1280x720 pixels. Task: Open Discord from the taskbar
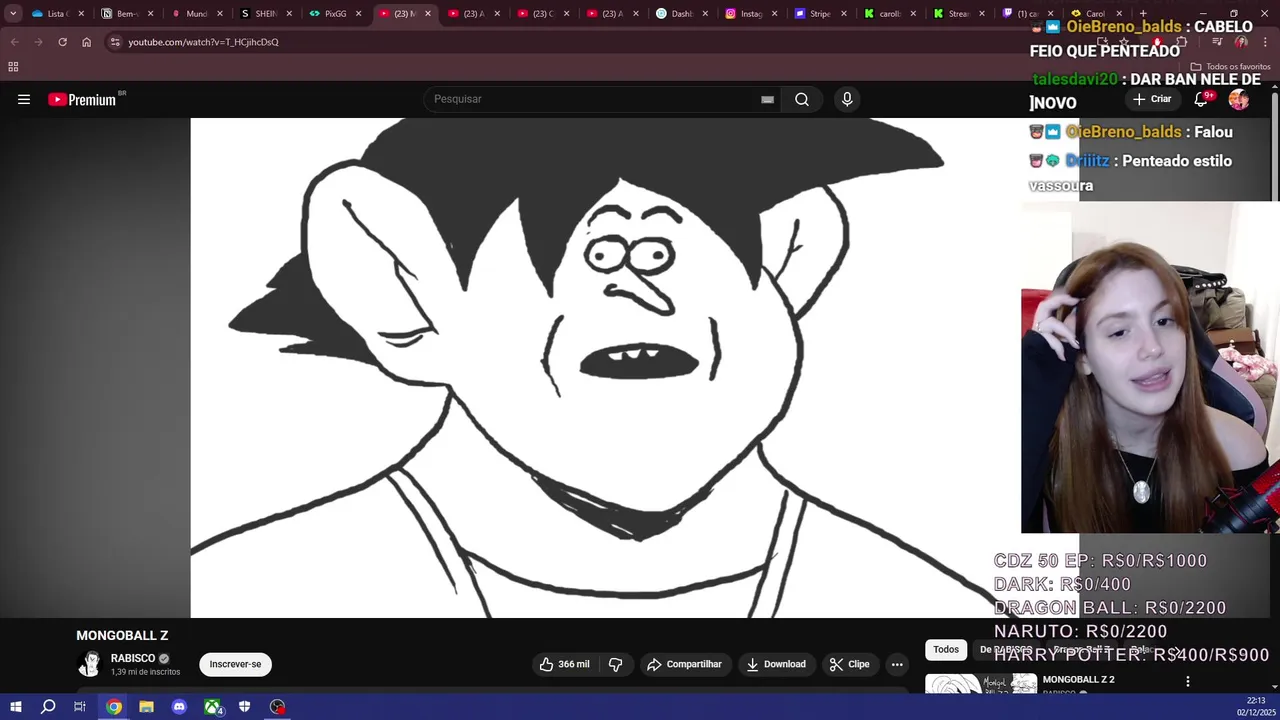click(x=179, y=707)
